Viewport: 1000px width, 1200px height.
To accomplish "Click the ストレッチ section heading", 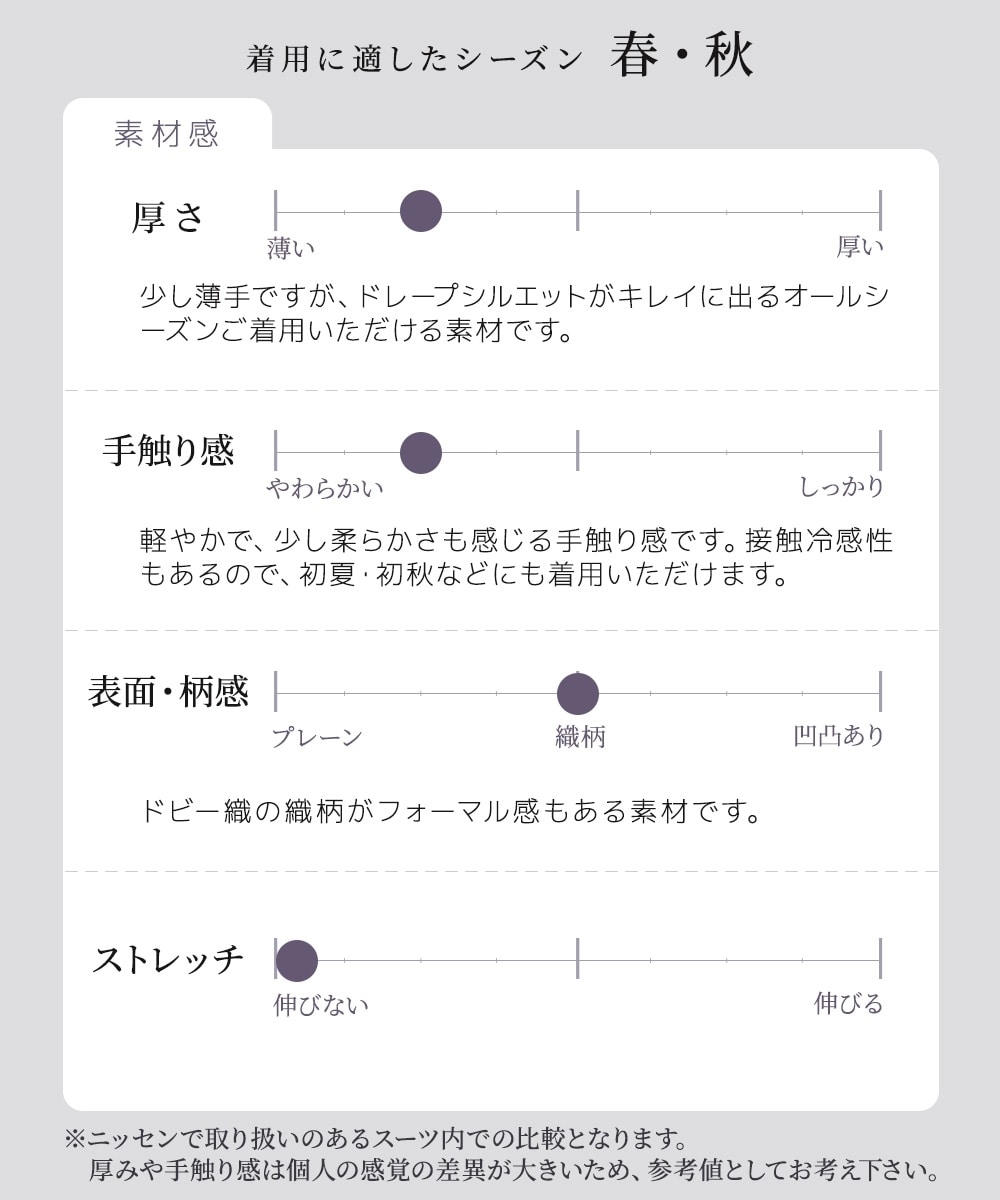I will coord(168,960).
